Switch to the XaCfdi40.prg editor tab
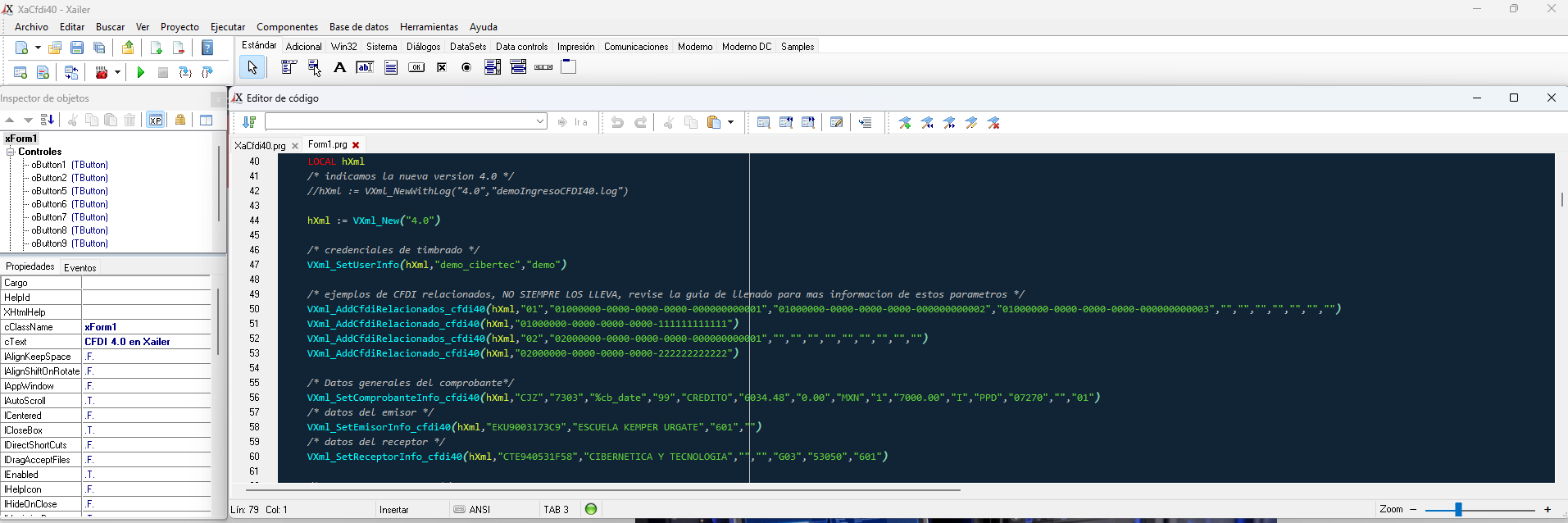 coord(260,145)
